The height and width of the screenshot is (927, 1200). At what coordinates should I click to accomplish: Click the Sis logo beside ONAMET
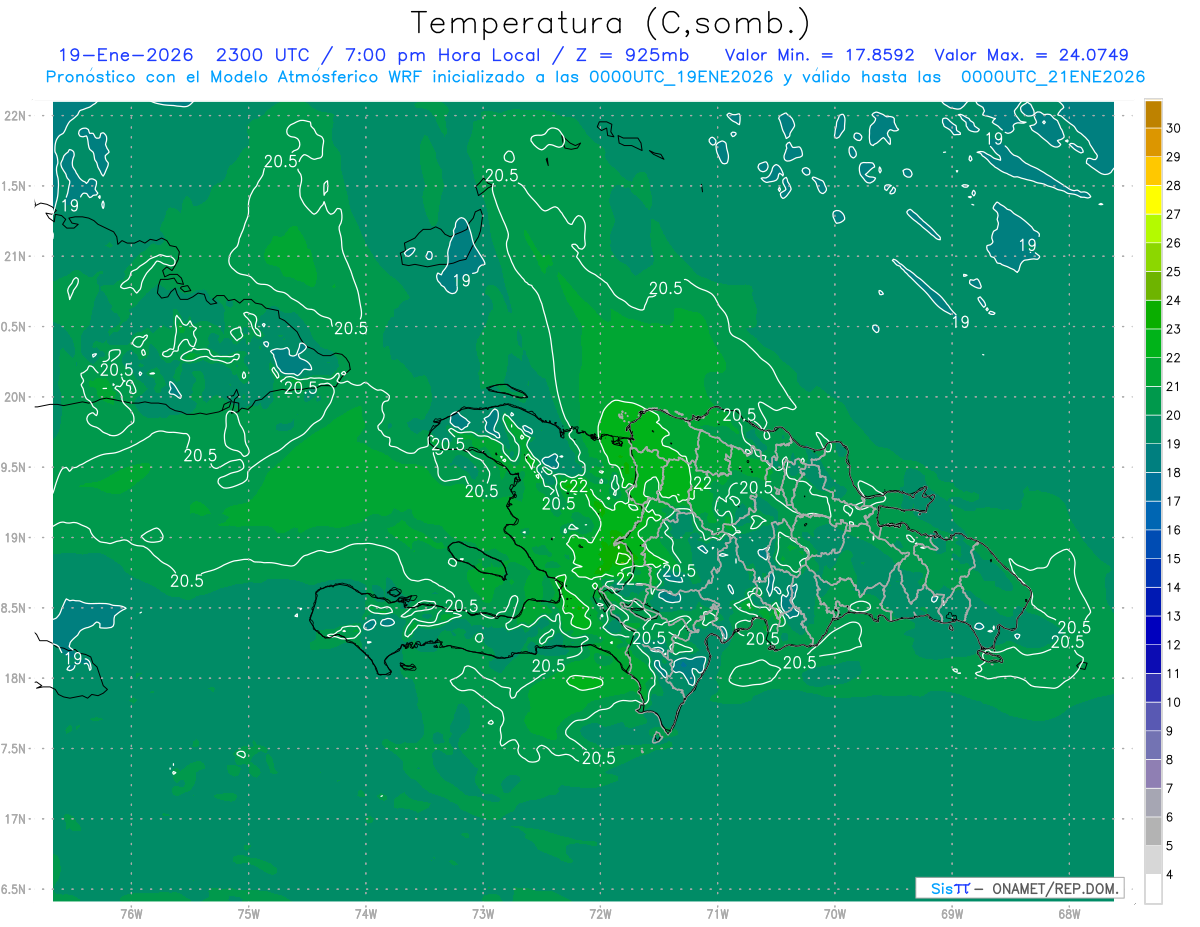949,888
